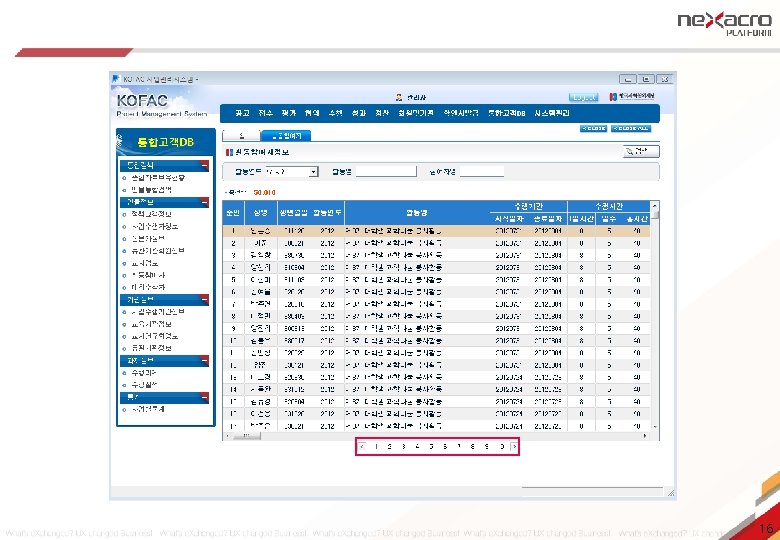Click the horizontal scrollbar thumb
Image resolution: width=780 pixels, height=540 pixels.
(x=246, y=436)
